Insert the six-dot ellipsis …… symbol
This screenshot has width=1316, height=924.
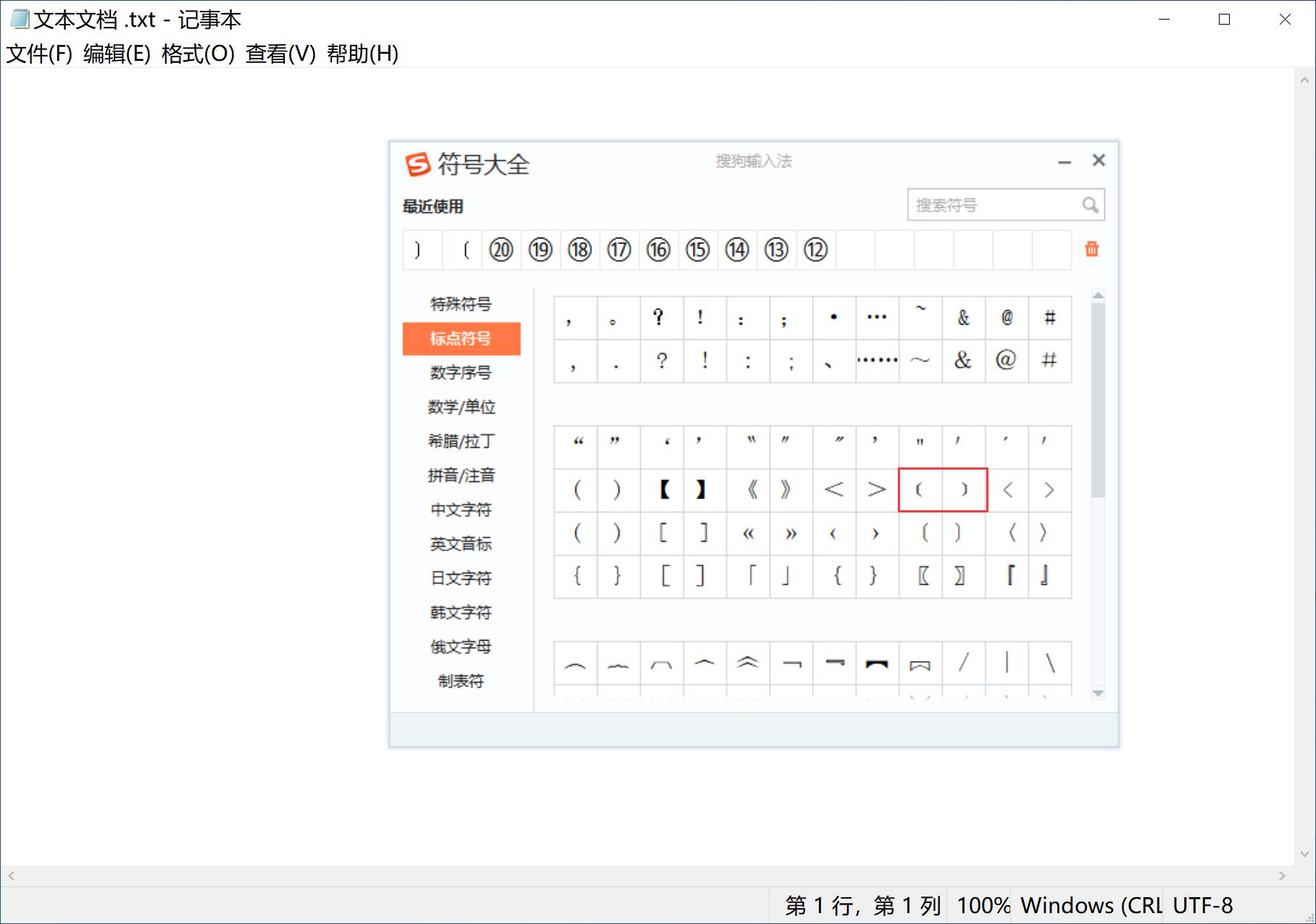(878, 360)
